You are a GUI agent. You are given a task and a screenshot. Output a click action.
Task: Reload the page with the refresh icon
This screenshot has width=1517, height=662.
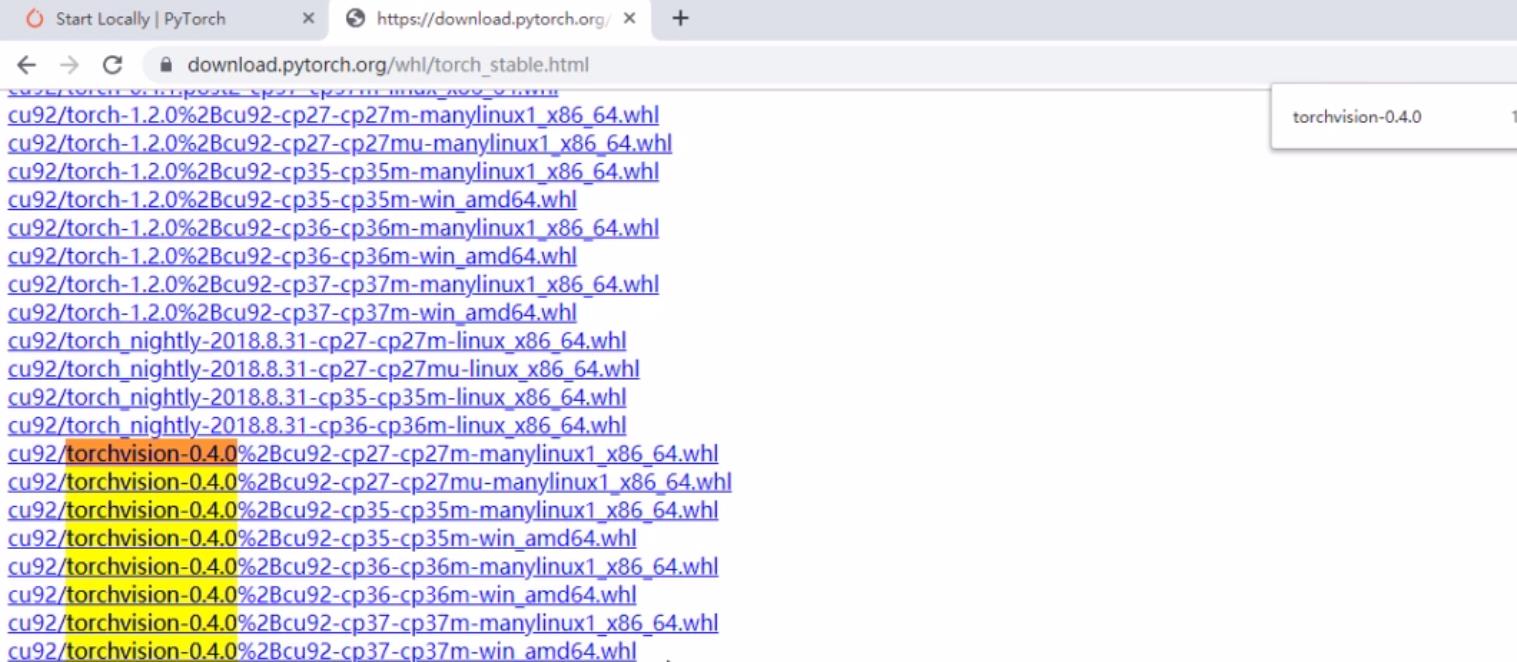pyautogui.click(x=112, y=65)
